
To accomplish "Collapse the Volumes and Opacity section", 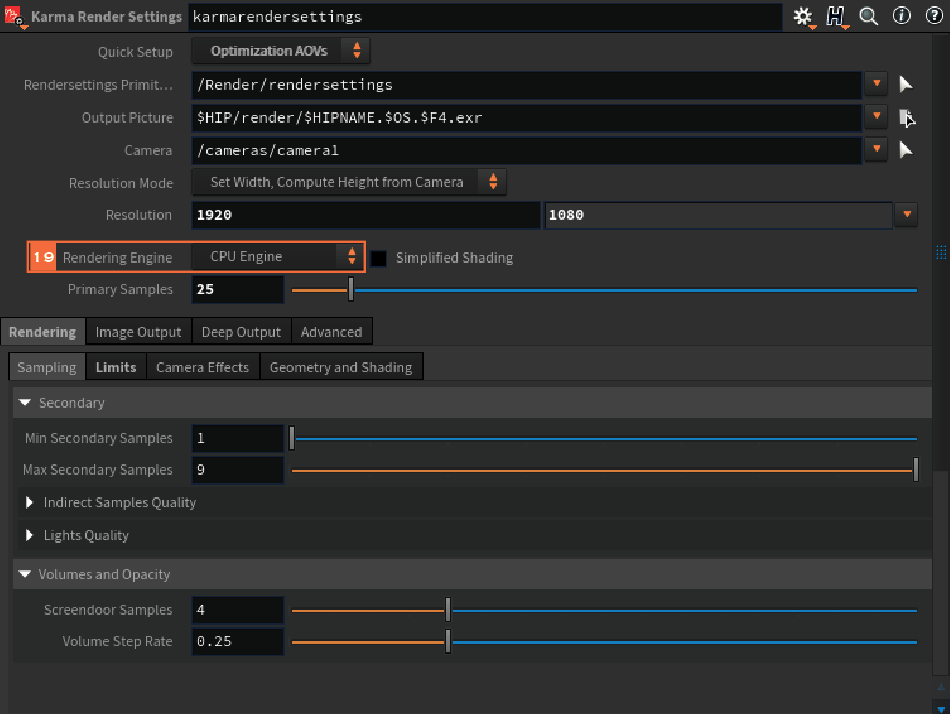I will point(25,574).
